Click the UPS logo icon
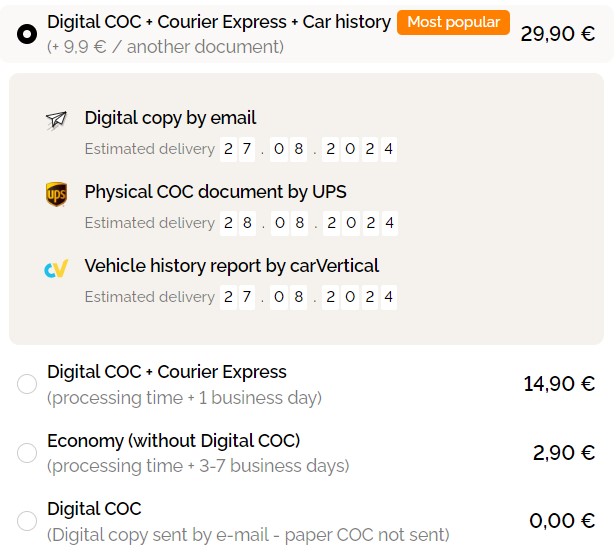Image resolution: width=616 pixels, height=553 pixels. tap(56, 193)
